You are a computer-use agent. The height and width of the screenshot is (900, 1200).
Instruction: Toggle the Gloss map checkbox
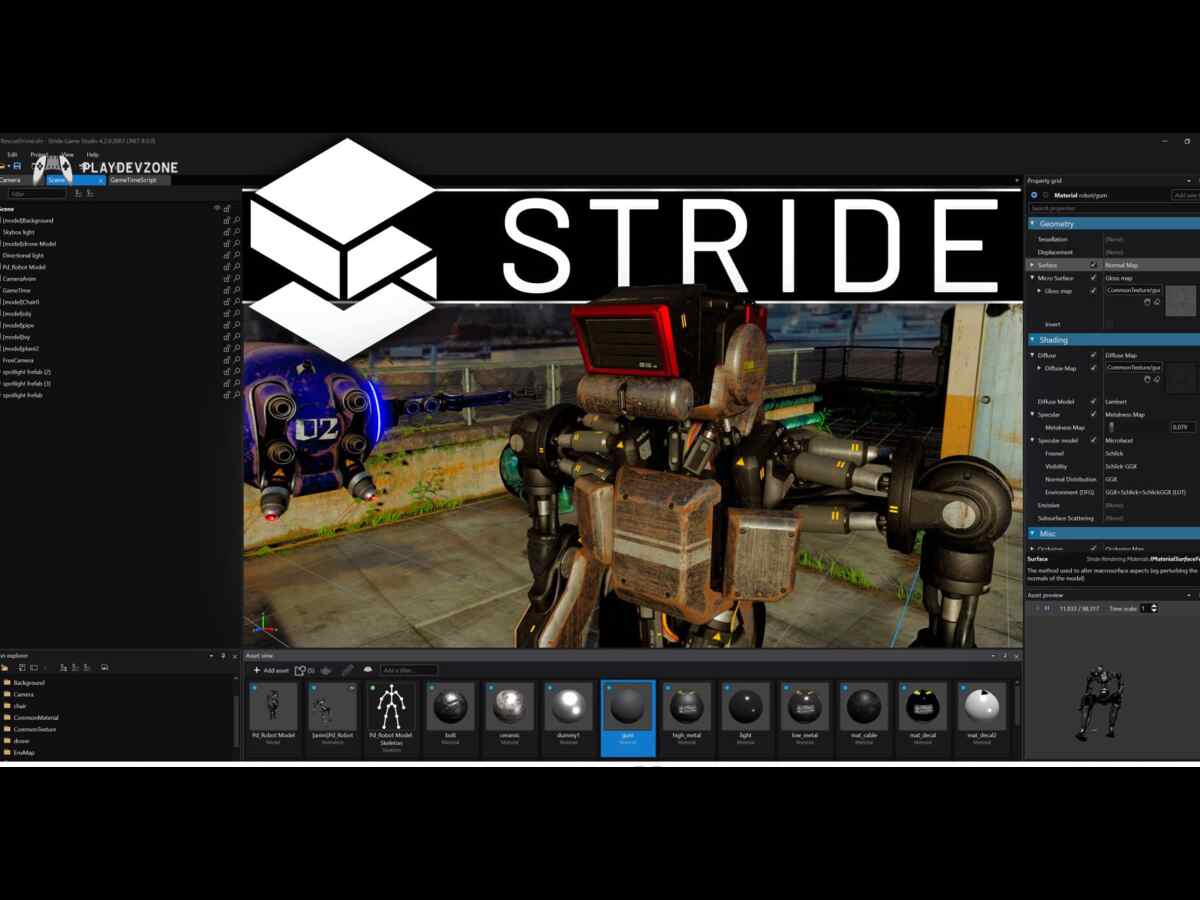(1093, 291)
